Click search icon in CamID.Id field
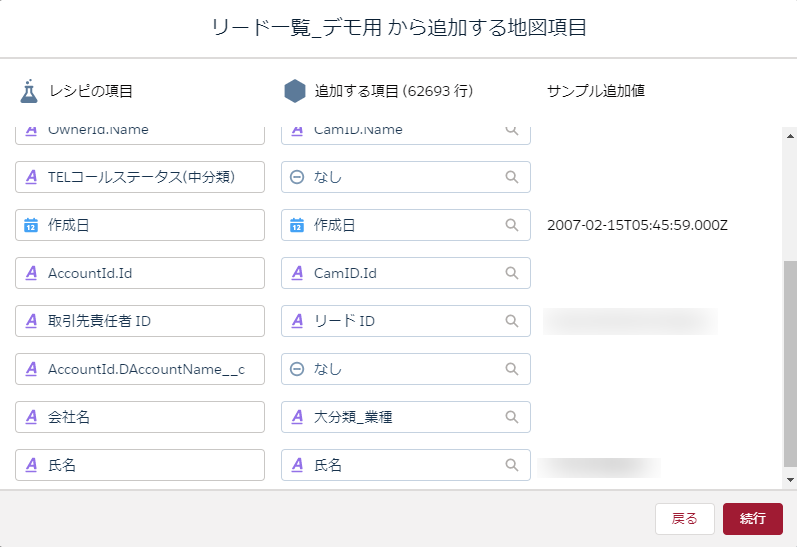This screenshot has width=797, height=547. click(x=511, y=273)
